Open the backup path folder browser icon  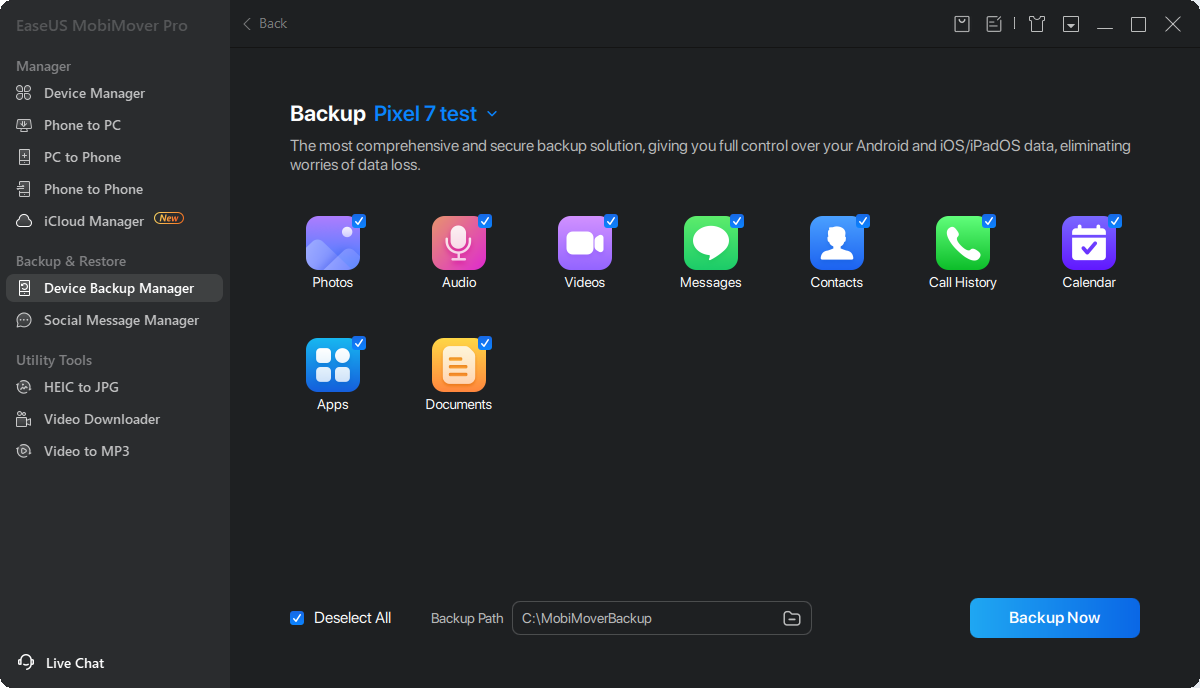click(791, 618)
